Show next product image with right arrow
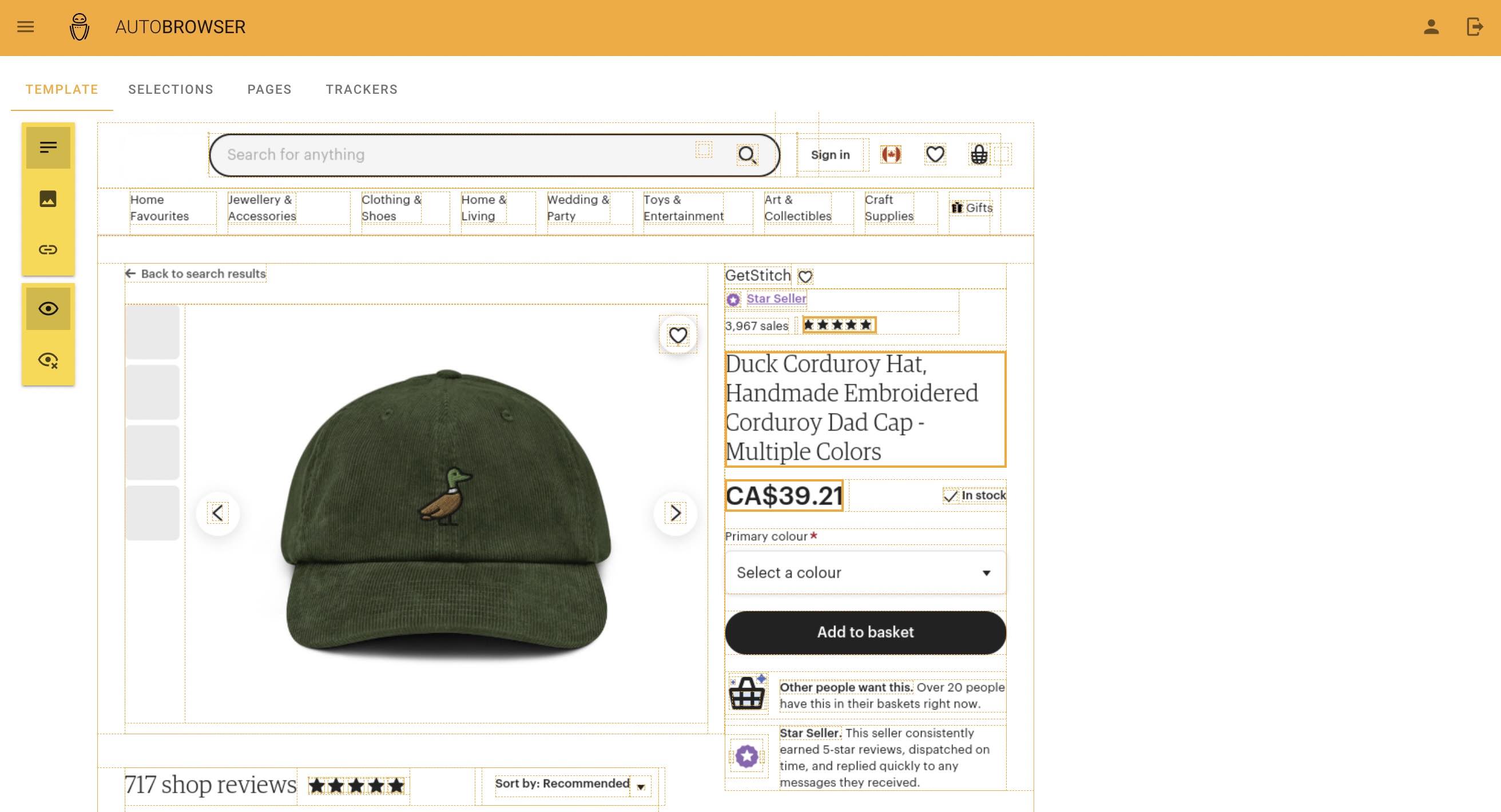The image size is (1501, 812). pos(675,513)
